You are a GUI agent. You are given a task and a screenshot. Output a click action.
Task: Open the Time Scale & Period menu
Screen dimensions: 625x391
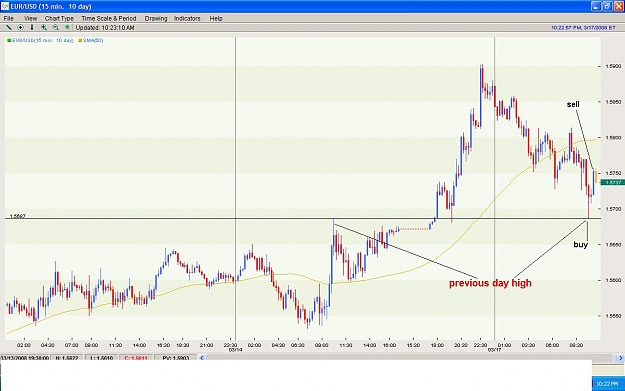[109, 18]
